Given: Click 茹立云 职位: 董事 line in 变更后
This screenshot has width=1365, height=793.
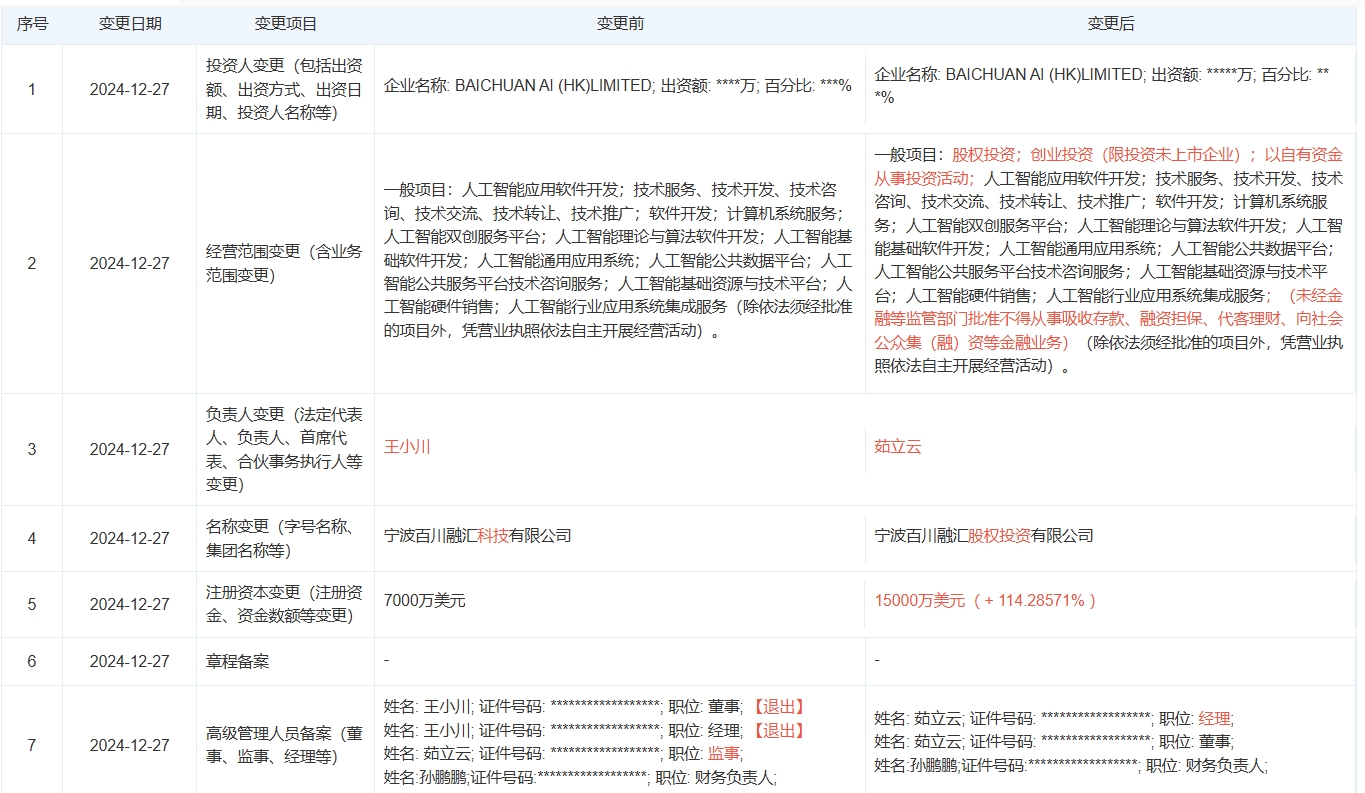Looking at the screenshot, I should pos(1054,742).
